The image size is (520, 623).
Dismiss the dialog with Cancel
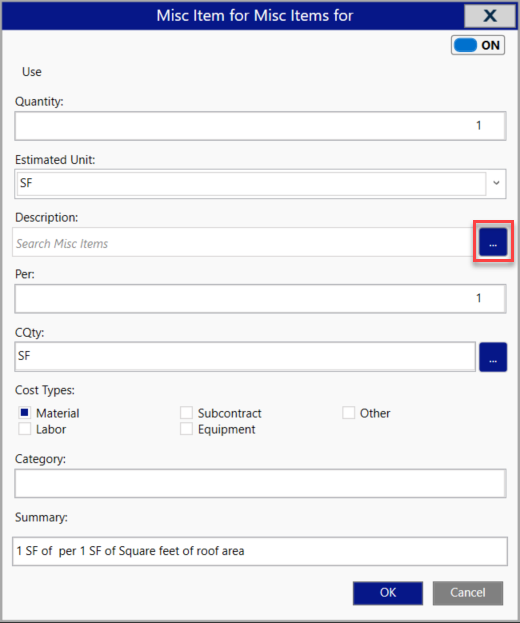468,593
